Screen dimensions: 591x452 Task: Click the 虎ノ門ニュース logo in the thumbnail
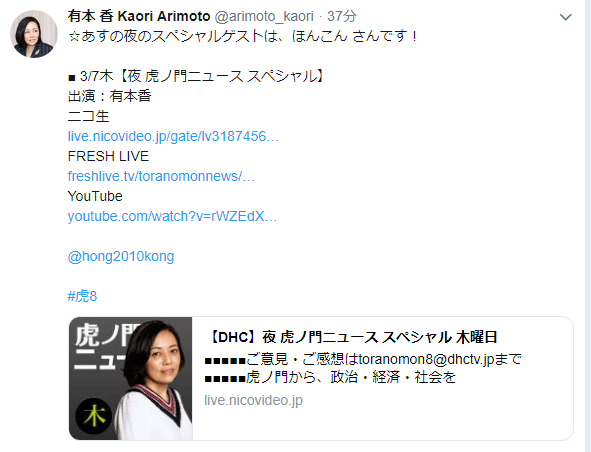point(102,347)
